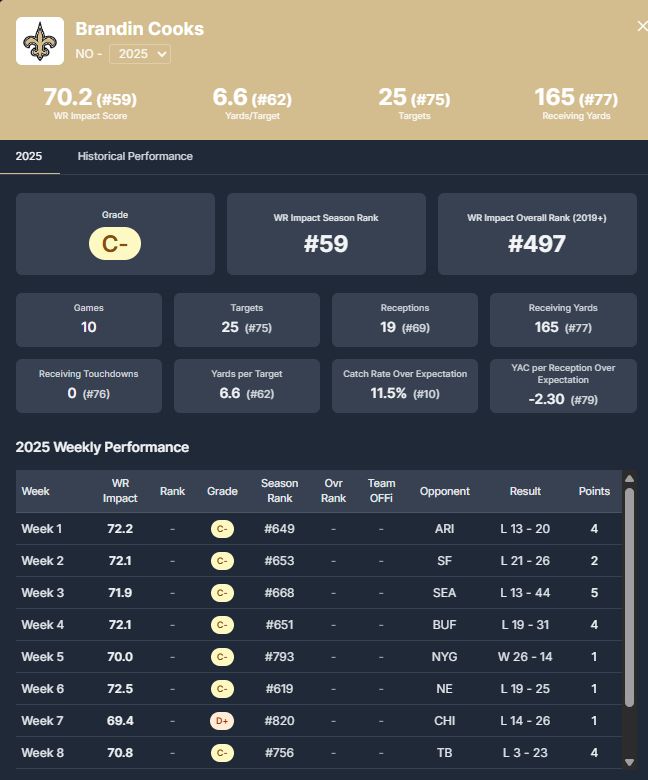
Task: Sort table by WR Impact column header
Action: click(x=120, y=491)
